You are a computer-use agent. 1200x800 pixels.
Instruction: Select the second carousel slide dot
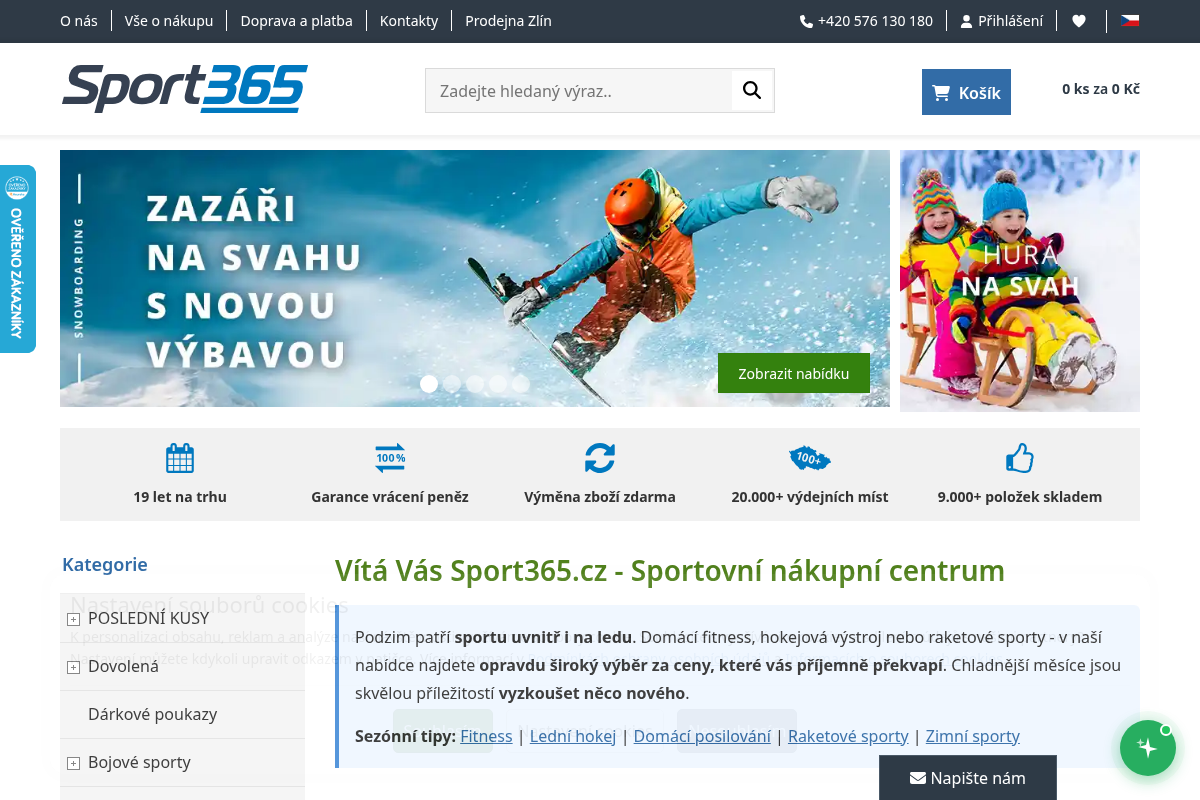452,384
